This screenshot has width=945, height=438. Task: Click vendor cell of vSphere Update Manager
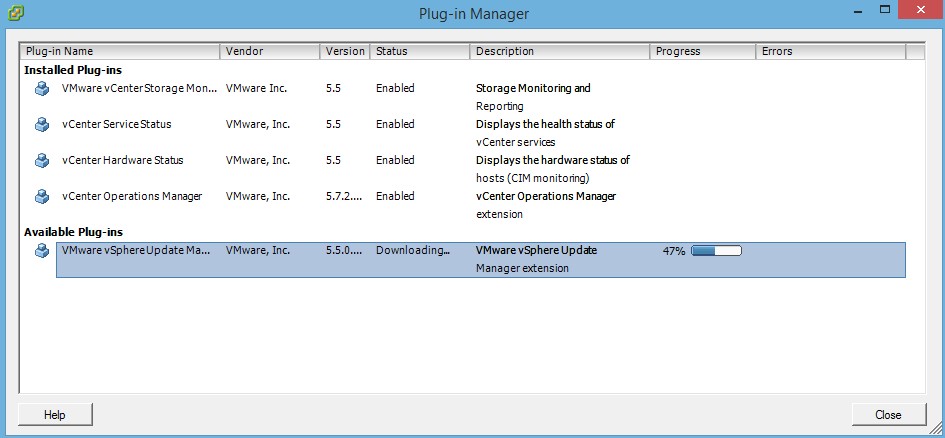[258, 250]
